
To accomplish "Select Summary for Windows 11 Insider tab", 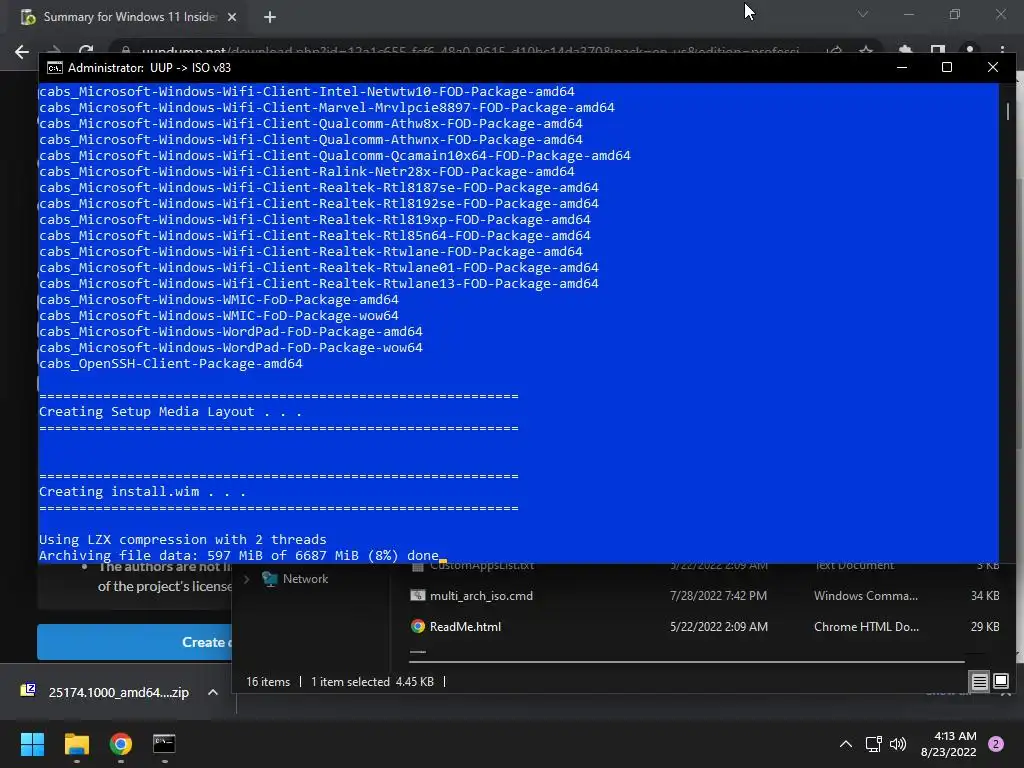I will (129, 17).
